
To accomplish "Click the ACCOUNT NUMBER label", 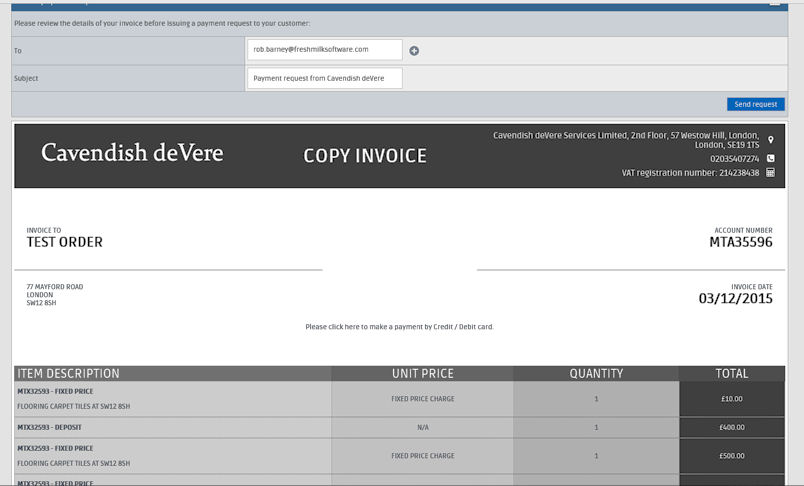I will 743,230.
